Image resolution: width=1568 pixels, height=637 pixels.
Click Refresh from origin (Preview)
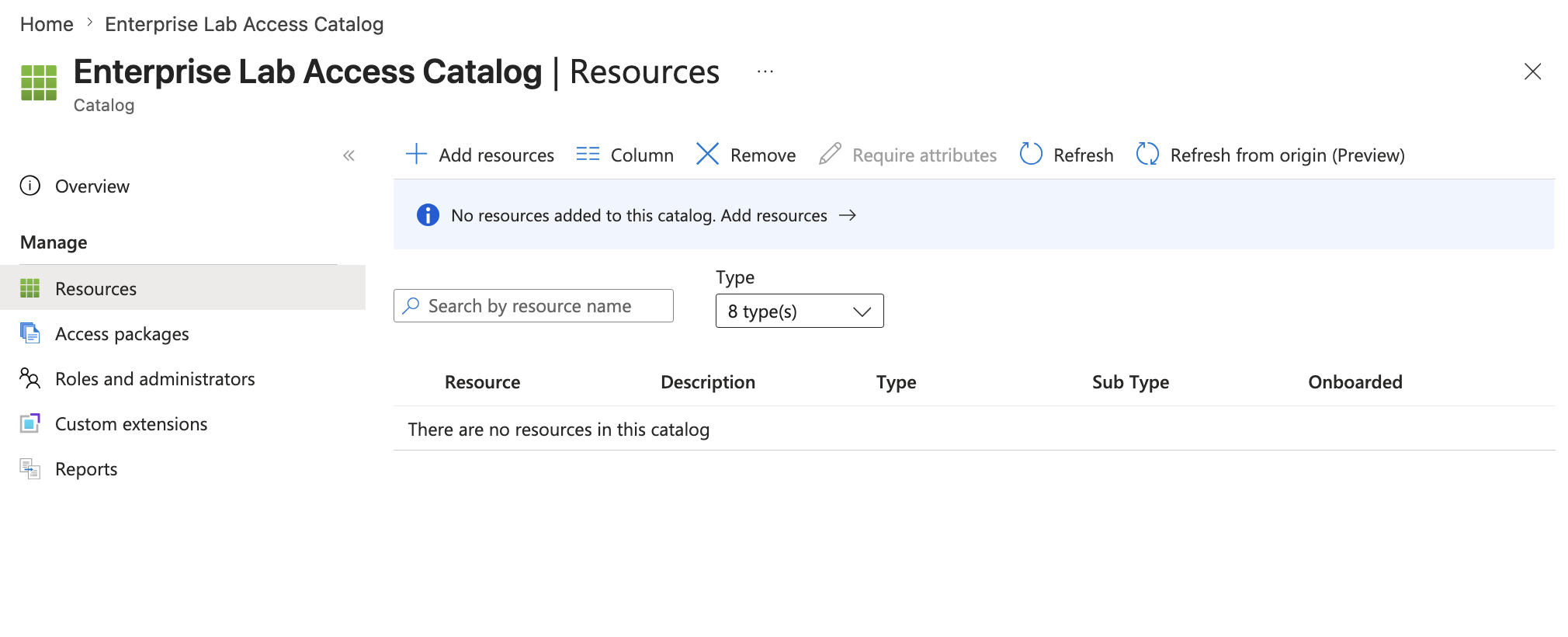click(1271, 155)
